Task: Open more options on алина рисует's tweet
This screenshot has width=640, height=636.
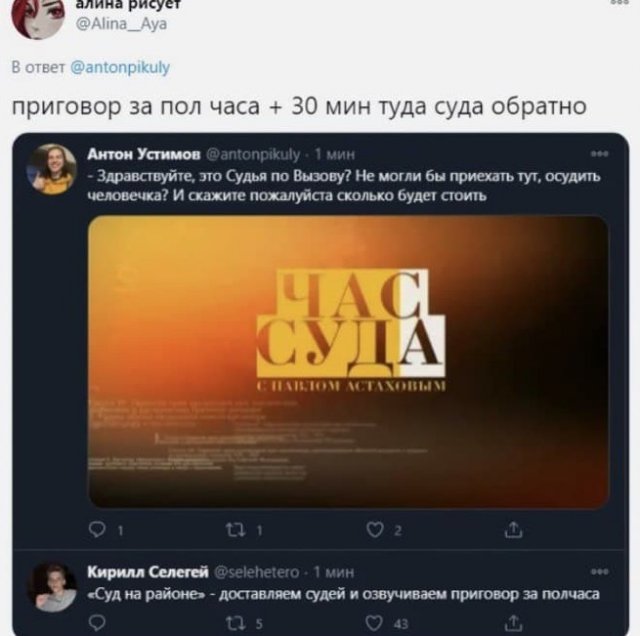Action: [620, 2]
